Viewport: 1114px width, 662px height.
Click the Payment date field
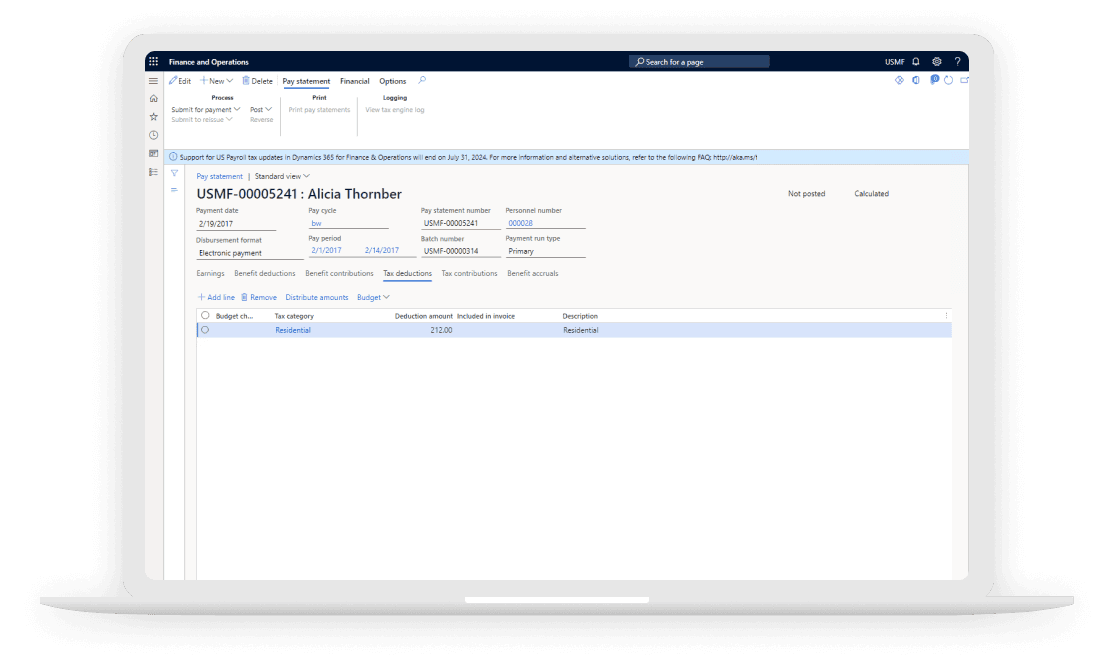click(236, 224)
